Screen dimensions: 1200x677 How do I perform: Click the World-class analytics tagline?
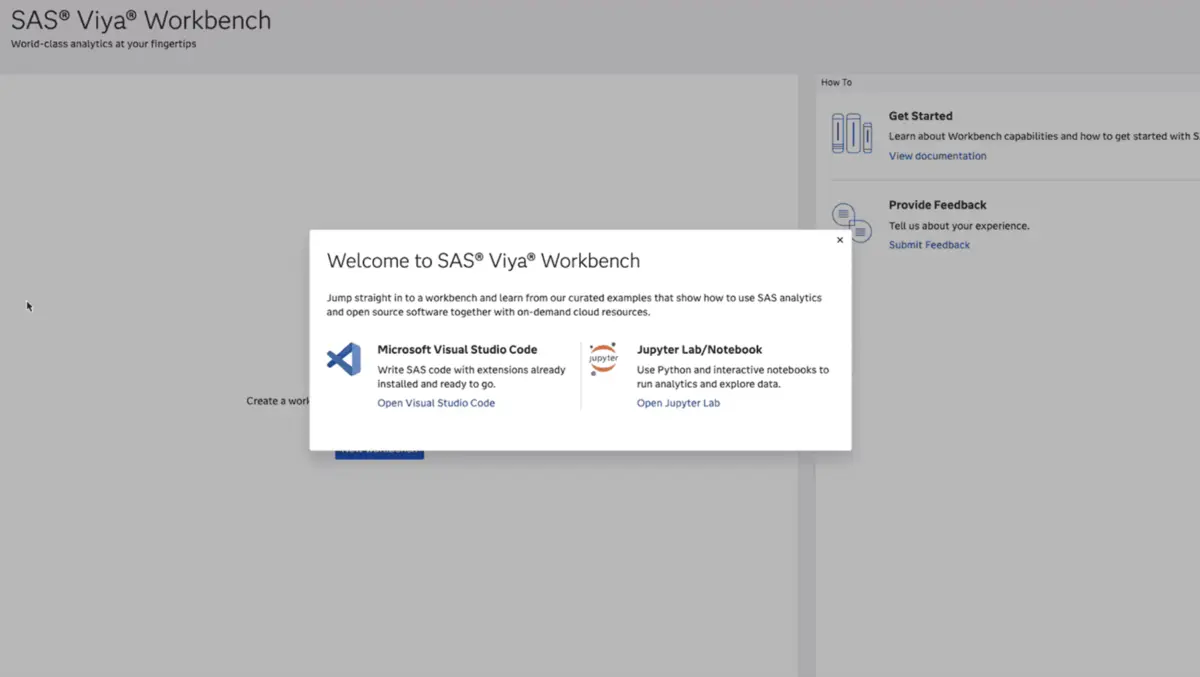103,44
